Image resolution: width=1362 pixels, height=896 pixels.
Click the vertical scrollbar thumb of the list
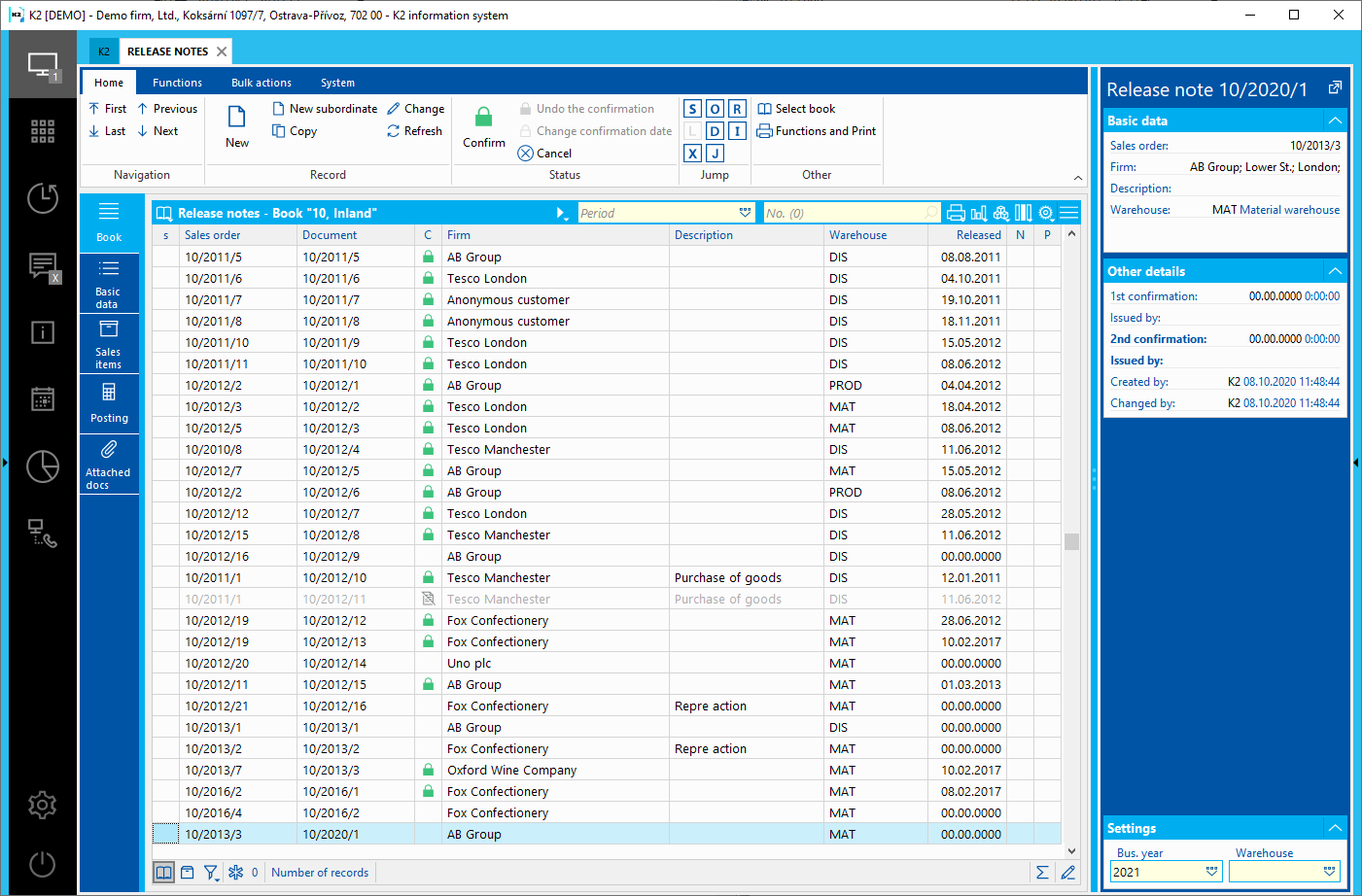point(1071,541)
